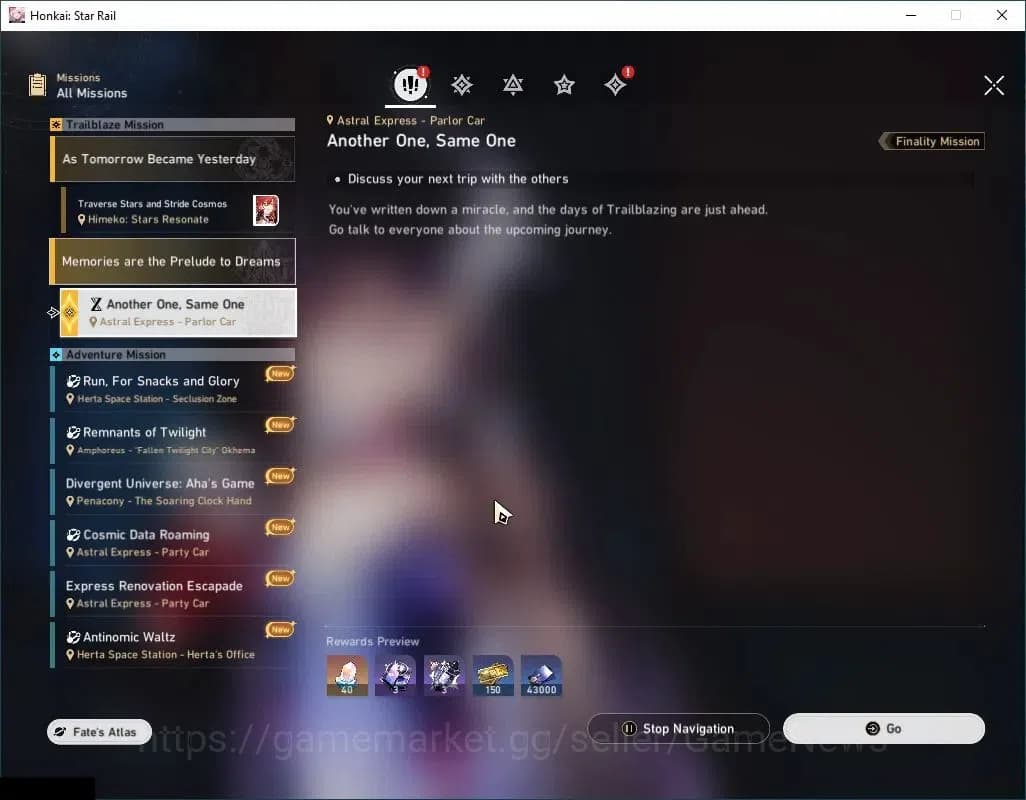
Task: Switch to the star-shaped mission category tab
Action: [564, 85]
